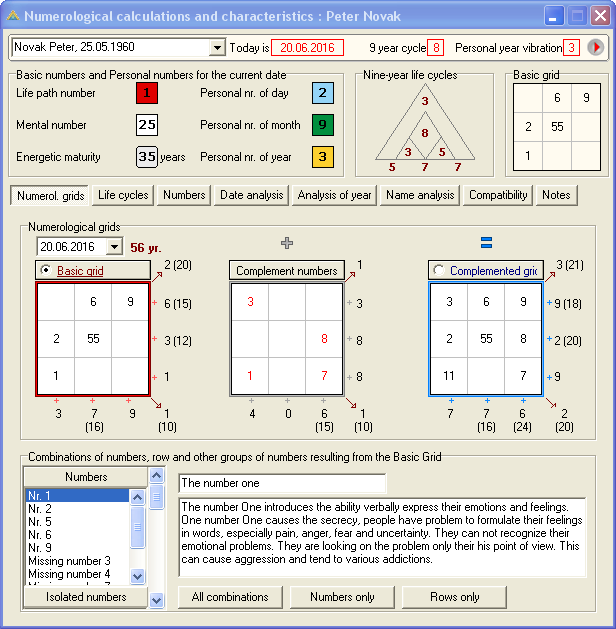616x629 pixels.
Task: Open the person name dropdown
Action: (218, 48)
